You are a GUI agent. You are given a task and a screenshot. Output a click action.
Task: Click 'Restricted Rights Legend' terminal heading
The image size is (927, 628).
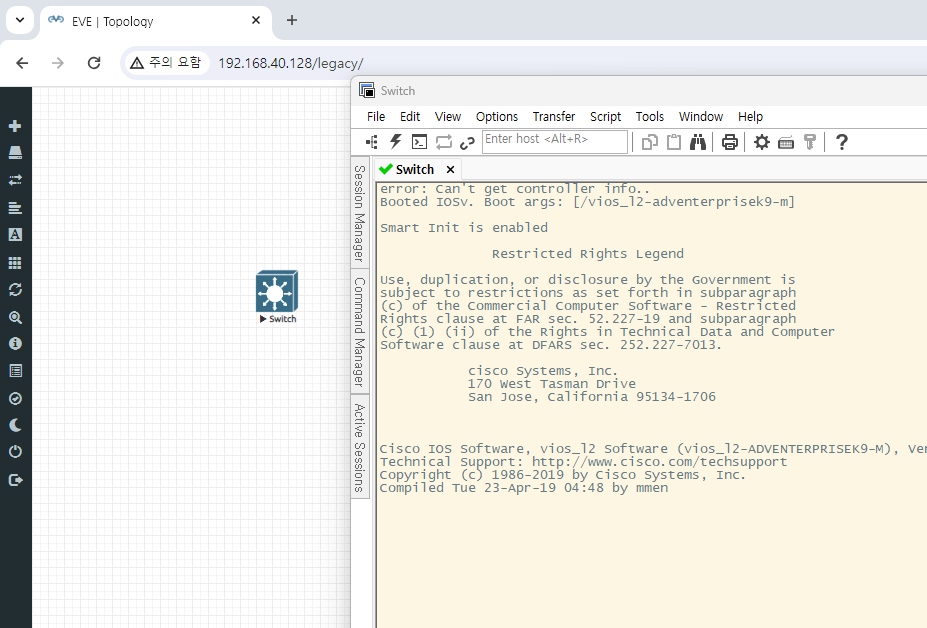coord(588,254)
